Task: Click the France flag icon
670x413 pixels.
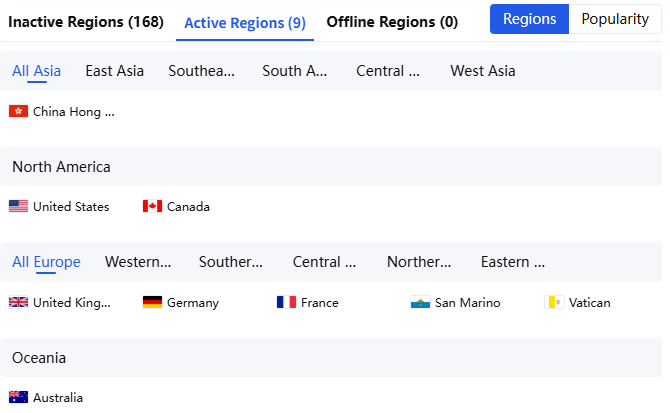Action: point(286,302)
